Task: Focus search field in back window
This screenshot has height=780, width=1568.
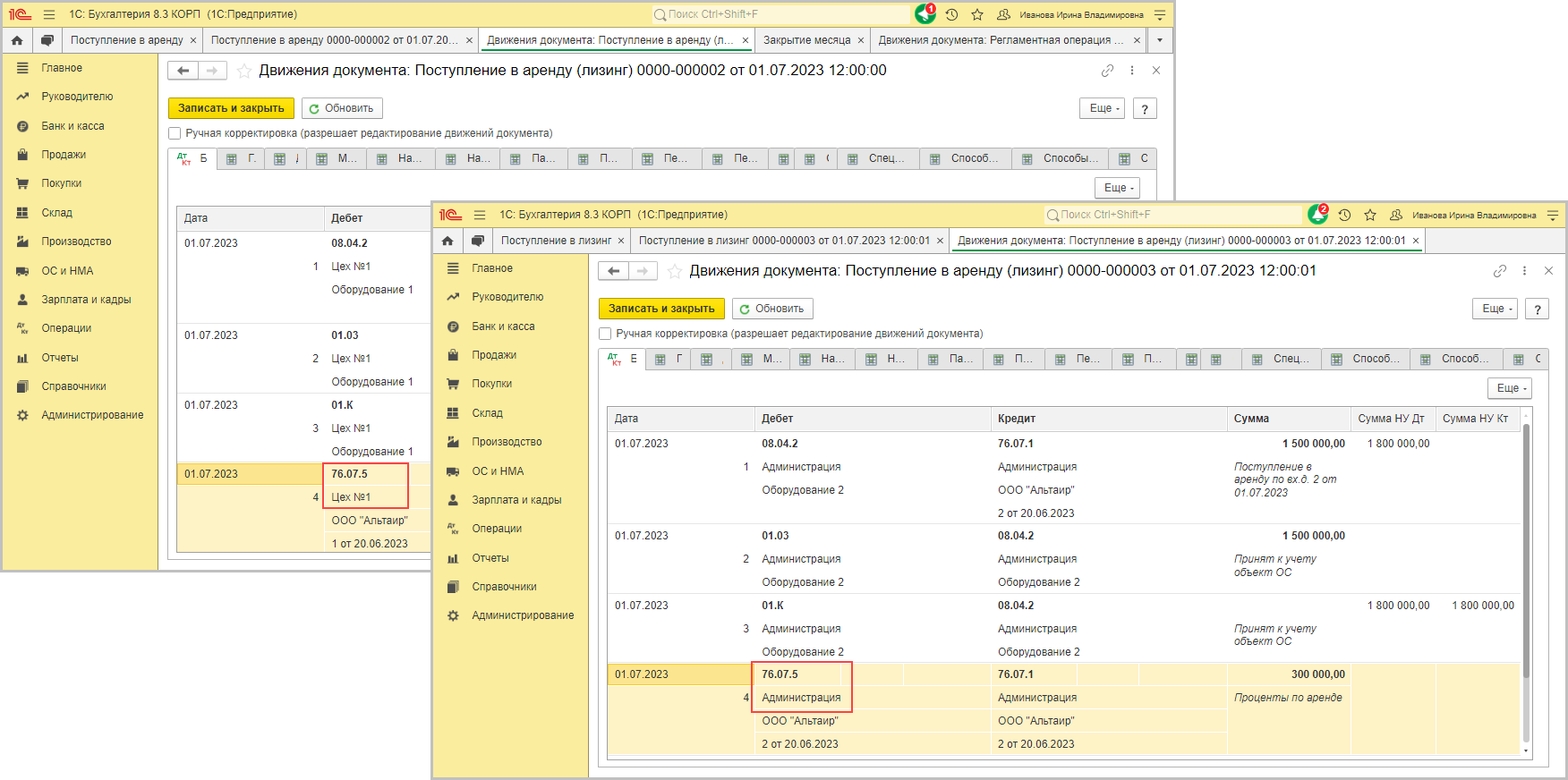Action: coord(780,14)
